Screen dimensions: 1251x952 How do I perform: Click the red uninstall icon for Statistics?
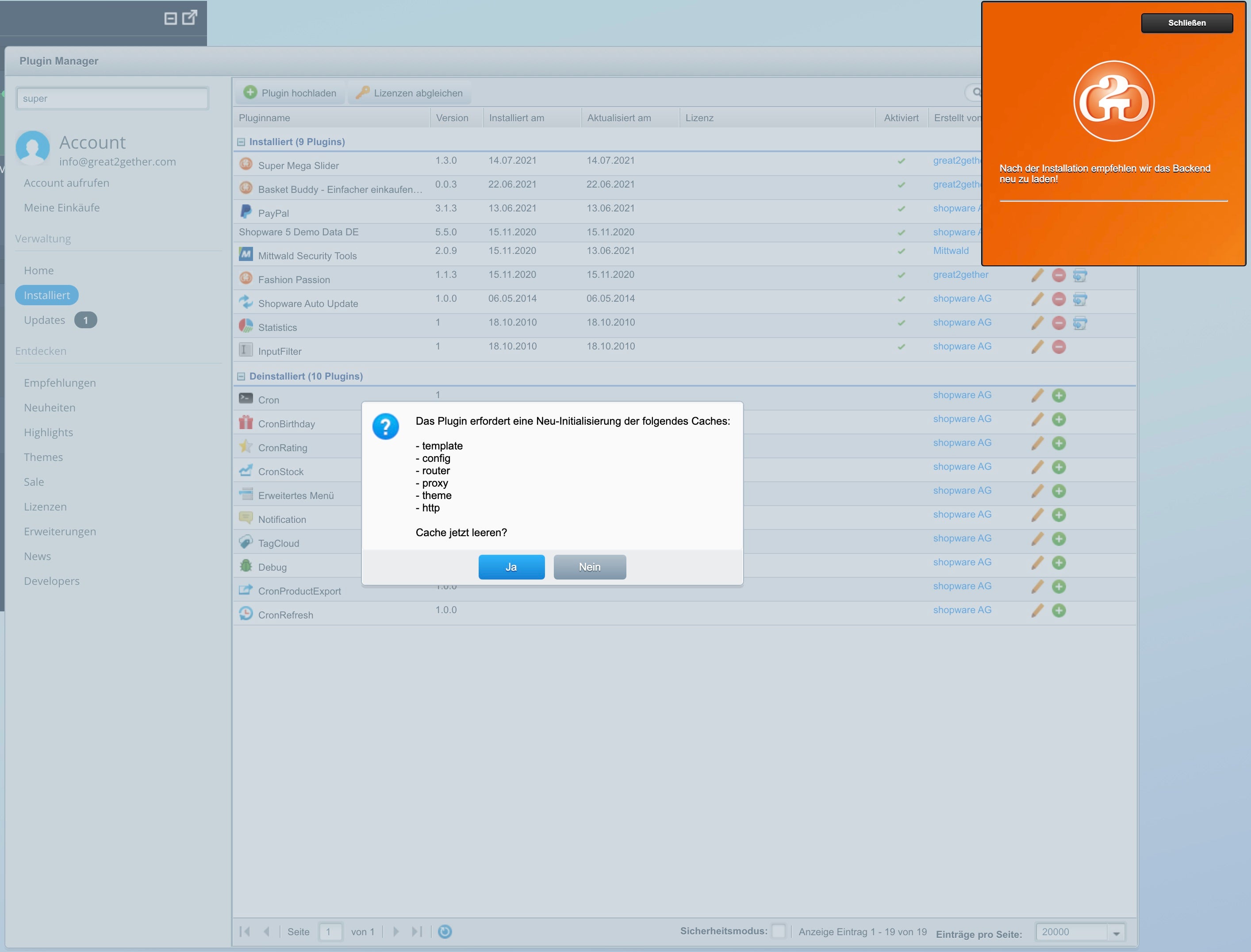(1059, 323)
